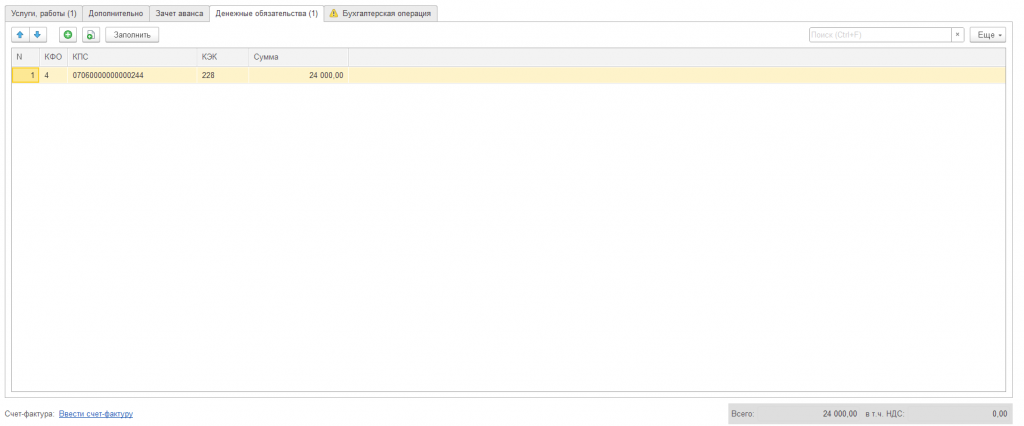1024x426 pixels.
Task: Open the Еще dropdown menu
Action: tap(987, 35)
